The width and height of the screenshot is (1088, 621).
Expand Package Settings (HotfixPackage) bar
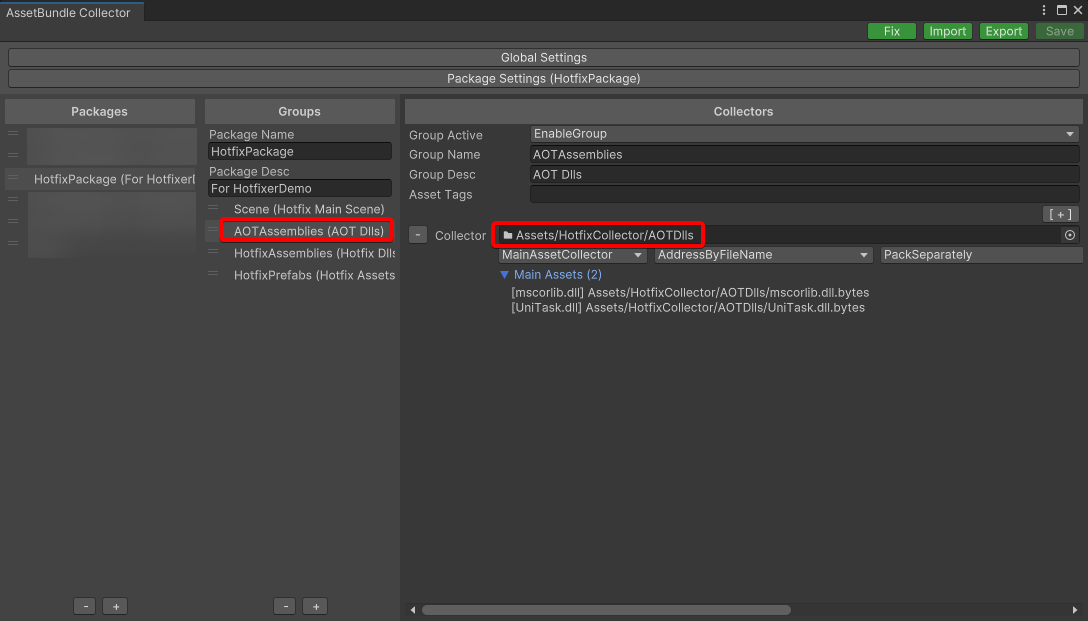pyautogui.click(x=543, y=78)
